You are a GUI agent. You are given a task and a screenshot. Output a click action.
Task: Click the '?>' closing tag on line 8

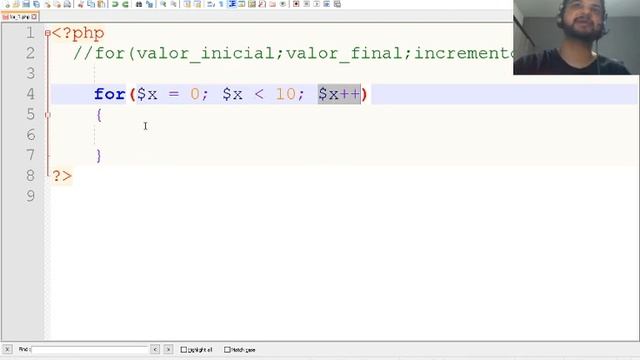(62, 176)
